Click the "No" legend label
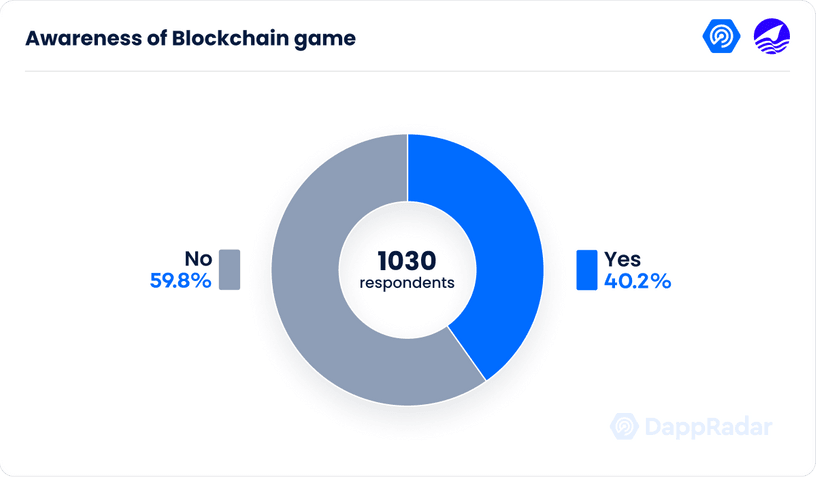Image resolution: width=816 pixels, height=477 pixels. point(197,260)
